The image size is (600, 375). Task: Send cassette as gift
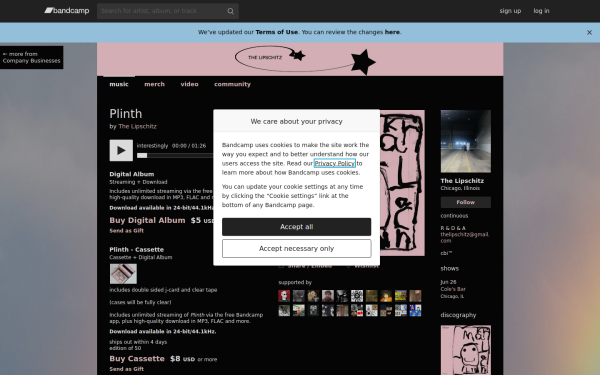[x=127, y=369]
